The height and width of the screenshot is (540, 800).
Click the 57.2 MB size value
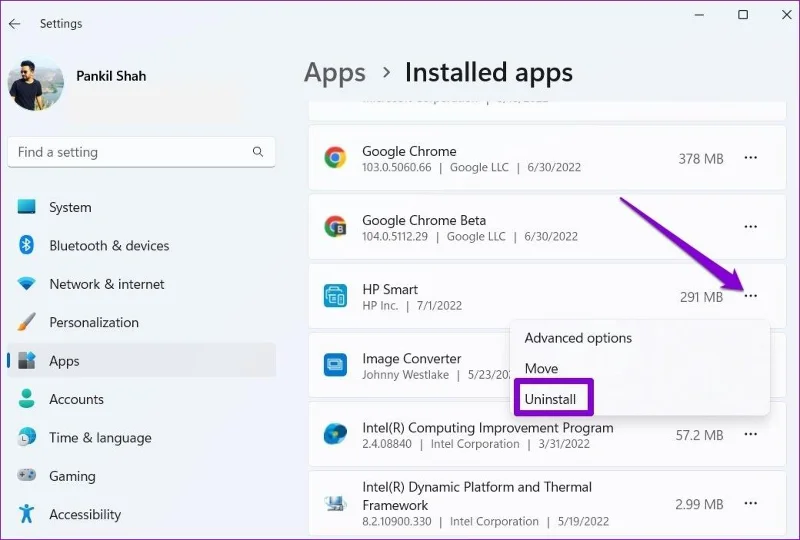pyautogui.click(x=699, y=435)
